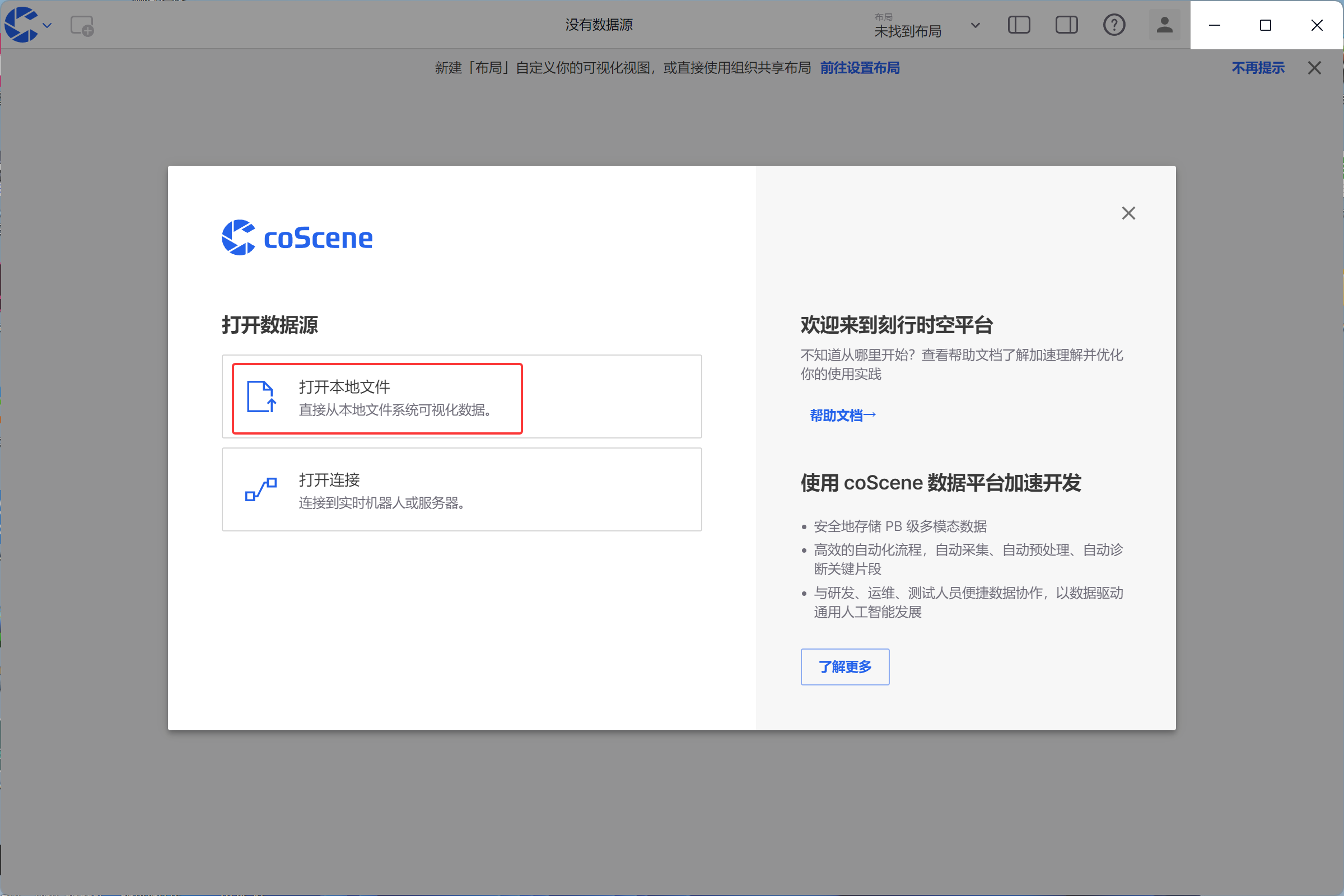Open the user account icon

(x=1164, y=25)
